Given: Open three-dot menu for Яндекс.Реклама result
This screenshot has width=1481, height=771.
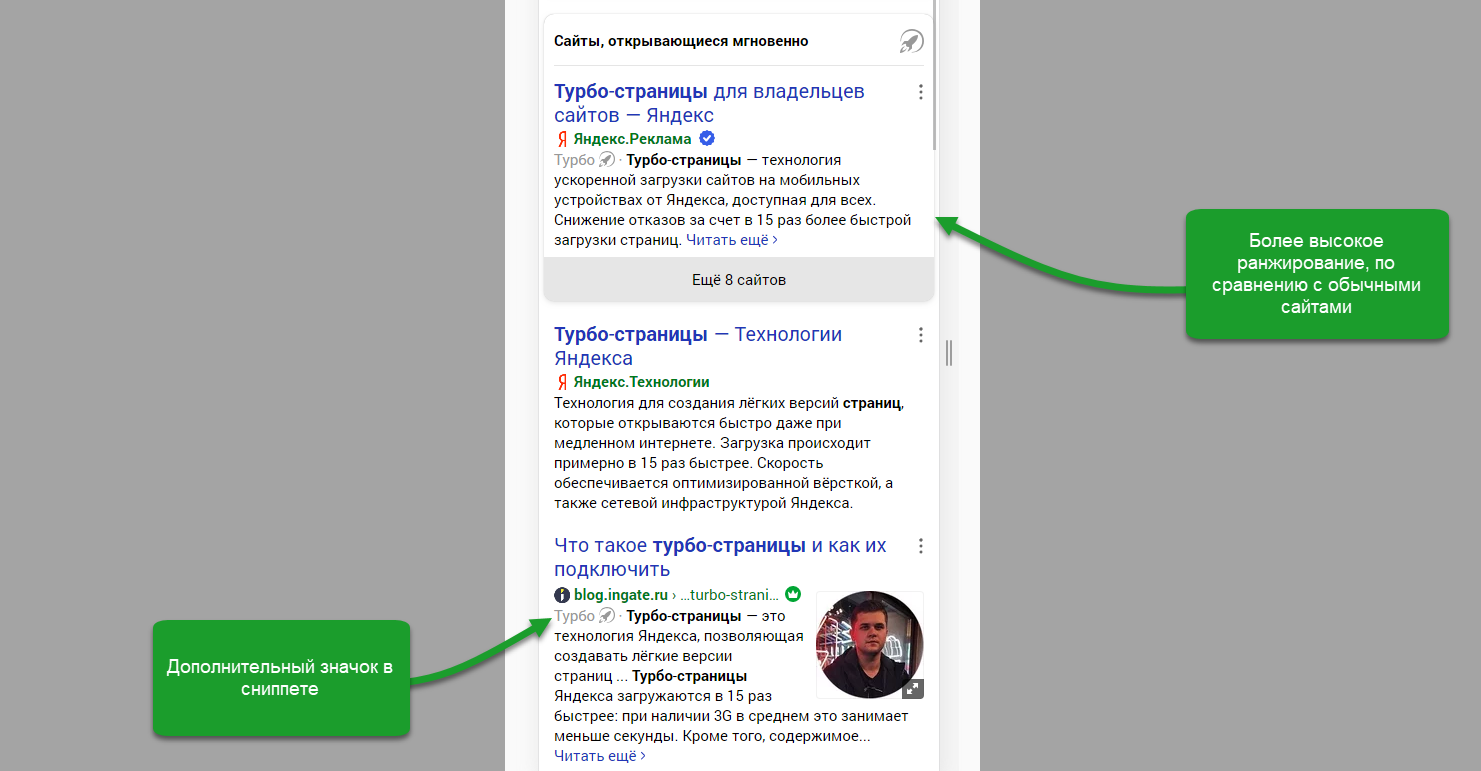Looking at the screenshot, I should coord(920,92).
